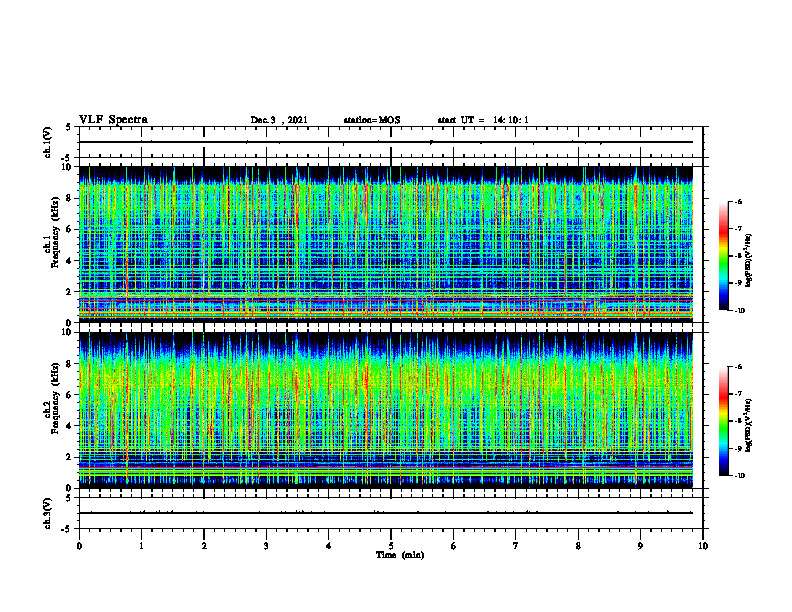Click the ch.2 color bar PSD unit label
The image size is (792, 612).
[x=749, y=425]
